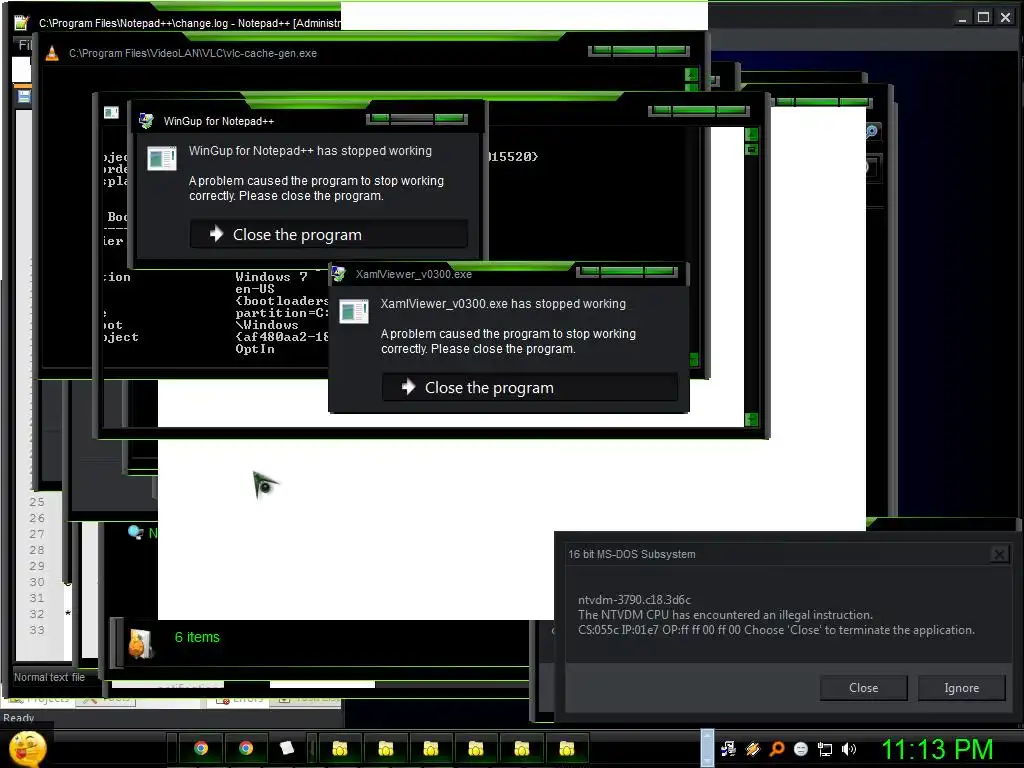The image size is (1024, 768).
Task: Click the command prompt scrollbar up arrow
Action: click(x=752, y=135)
